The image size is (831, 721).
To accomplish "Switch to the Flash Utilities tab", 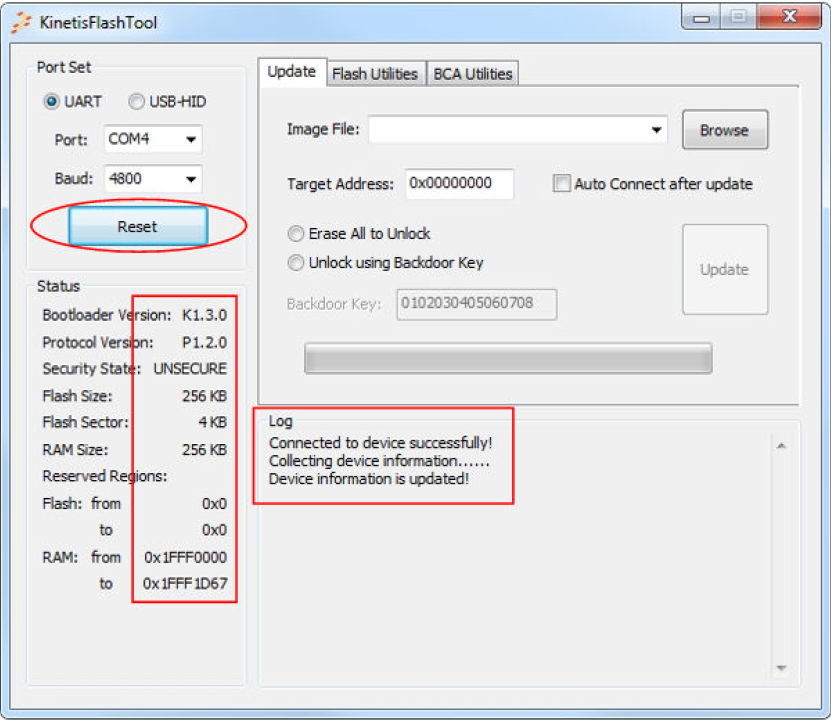I will pos(375,74).
